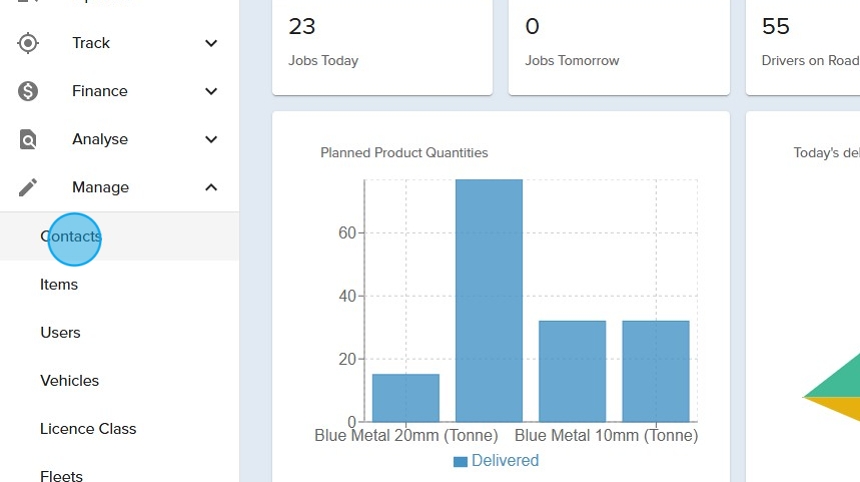Click the tallest bar in the chart
Screen dimensions: 860x482
489,300
